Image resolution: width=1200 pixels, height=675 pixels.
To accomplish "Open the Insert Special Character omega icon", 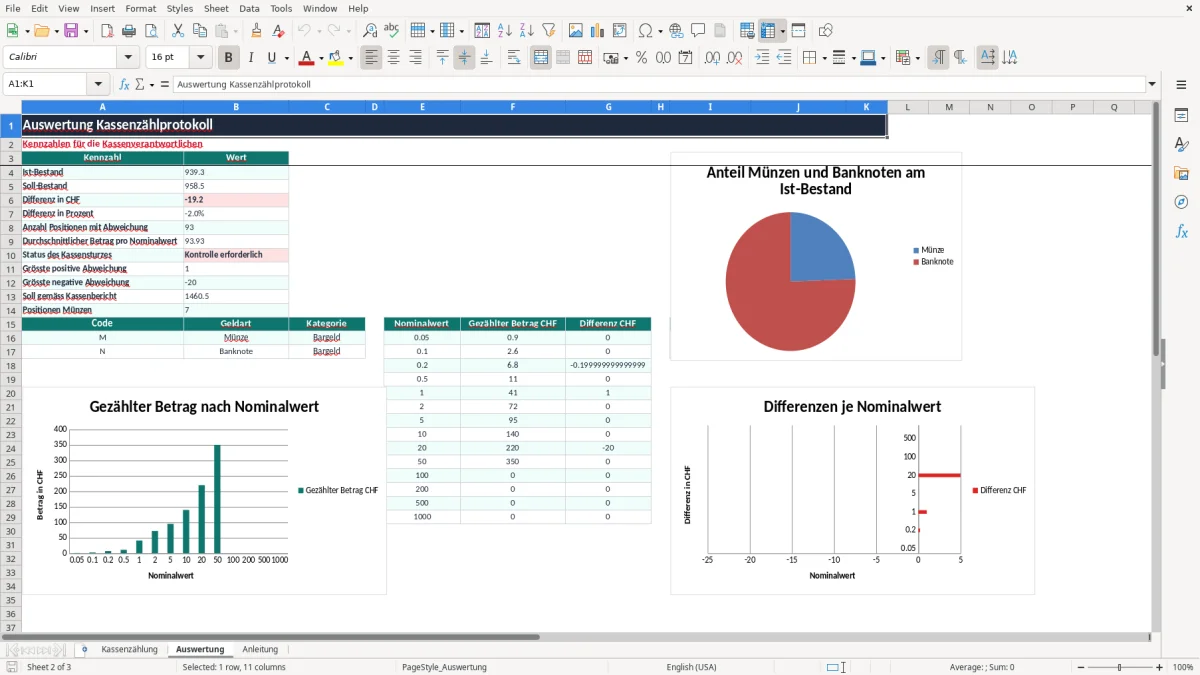I will (645, 31).
